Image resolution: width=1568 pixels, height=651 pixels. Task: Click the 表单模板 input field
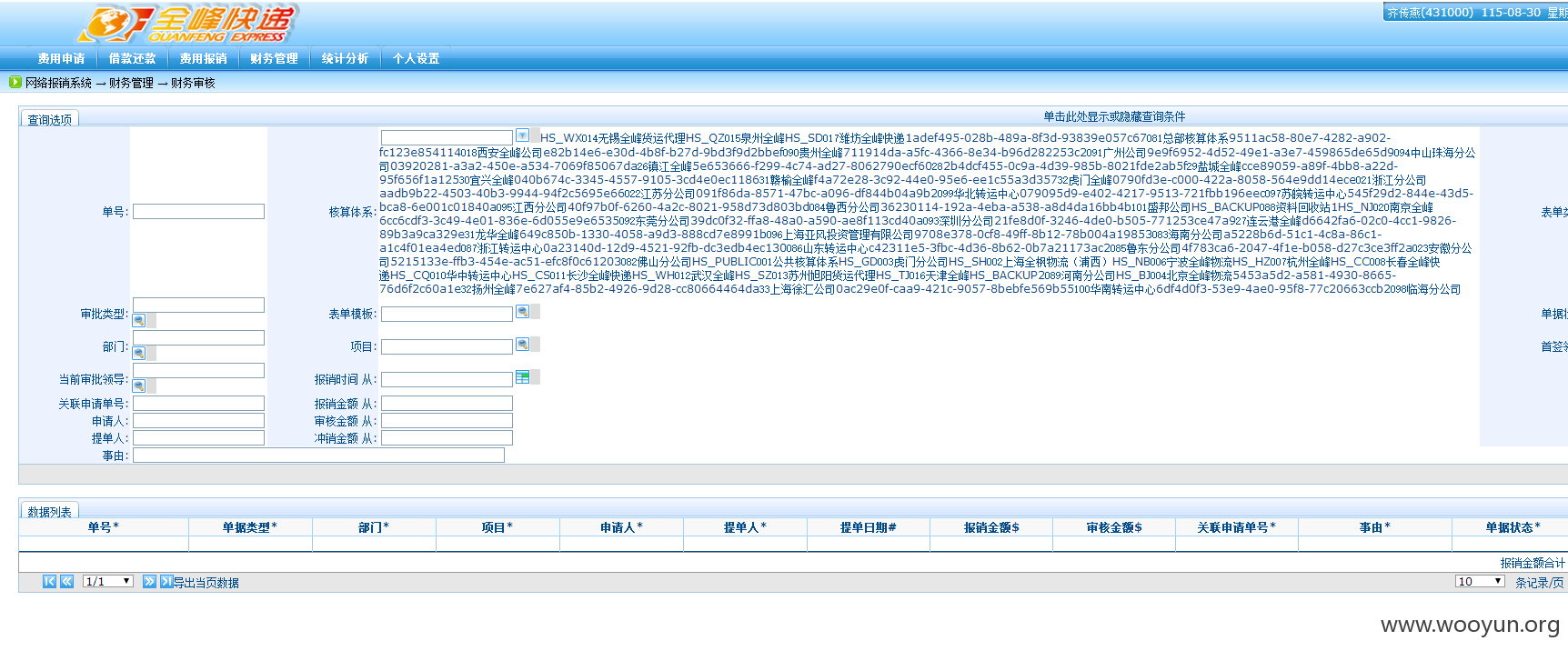click(447, 314)
